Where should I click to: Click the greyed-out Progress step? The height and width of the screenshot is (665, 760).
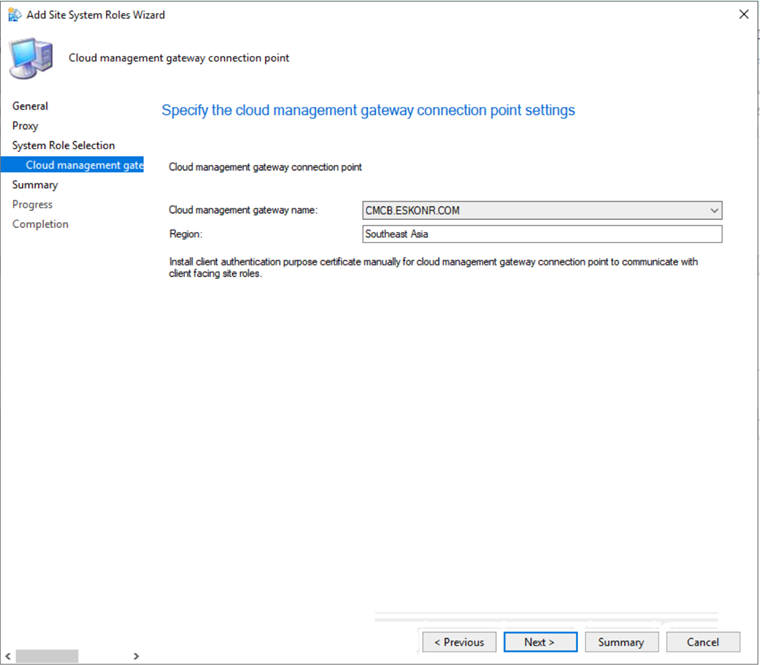click(x=32, y=204)
